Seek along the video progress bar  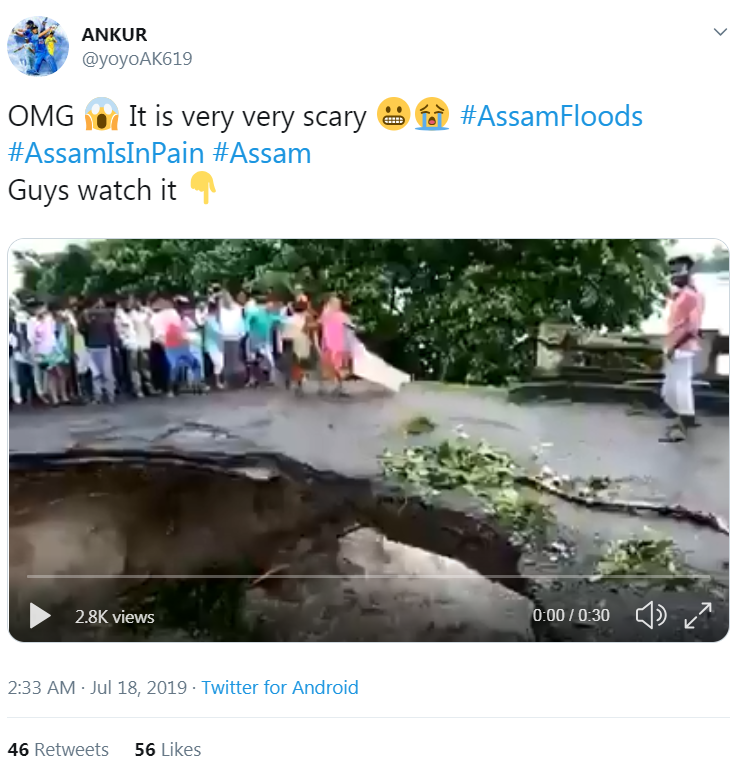368,576
